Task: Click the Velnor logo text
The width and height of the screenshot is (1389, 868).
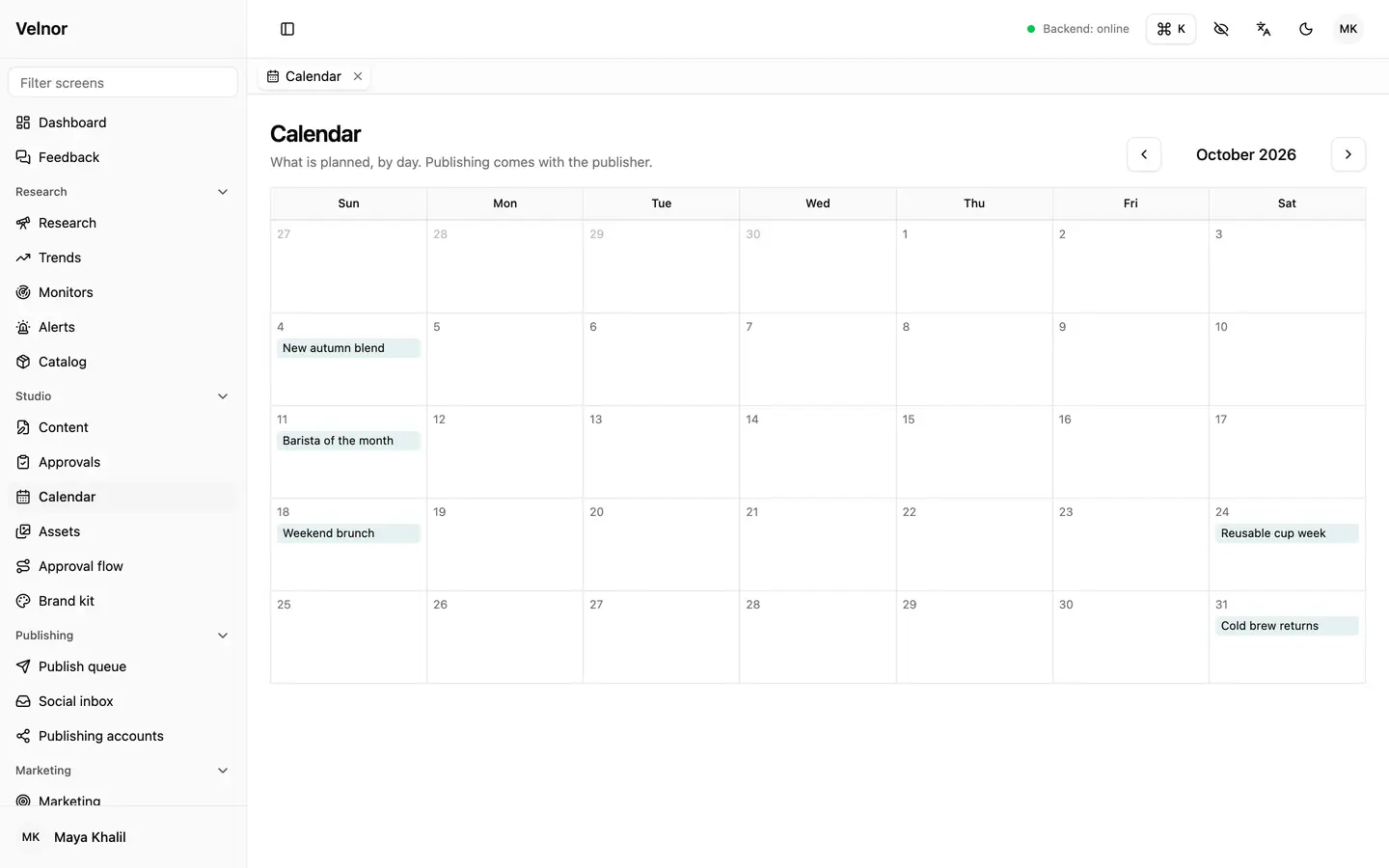Action: pyautogui.click(x=41, y=29)
